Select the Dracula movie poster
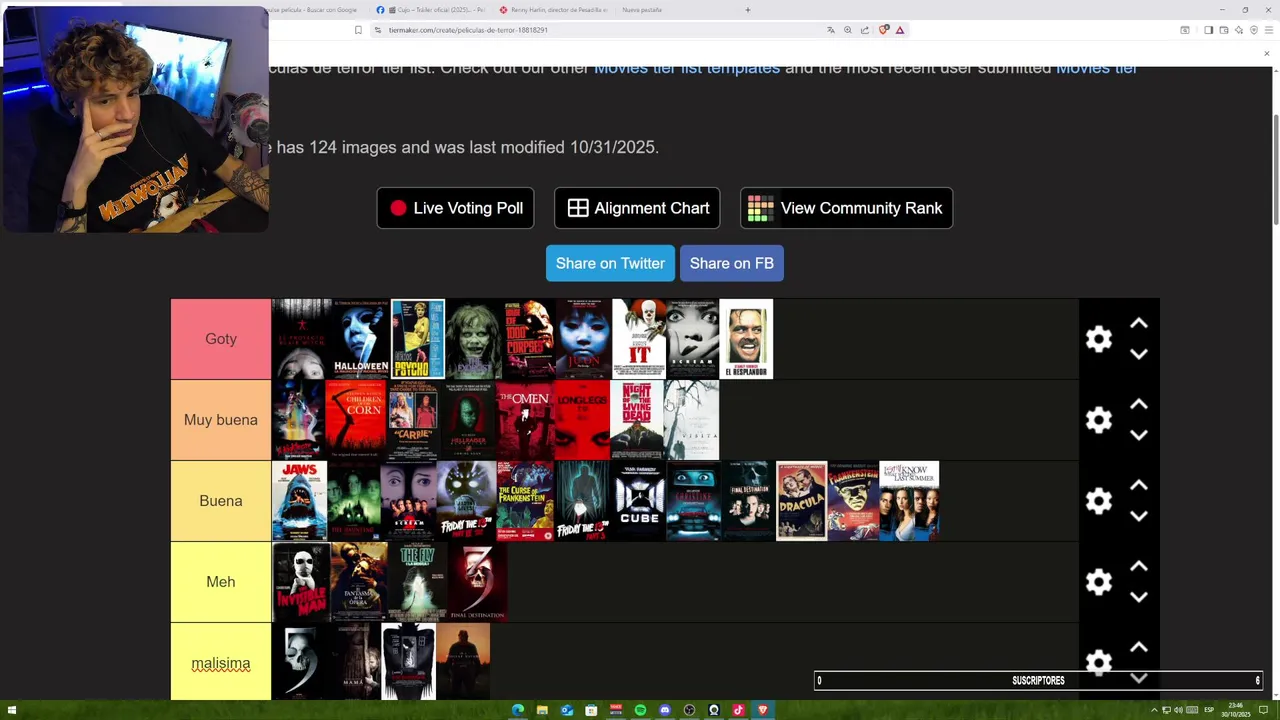Screen dimensions: 1280x720 point(802,501)
